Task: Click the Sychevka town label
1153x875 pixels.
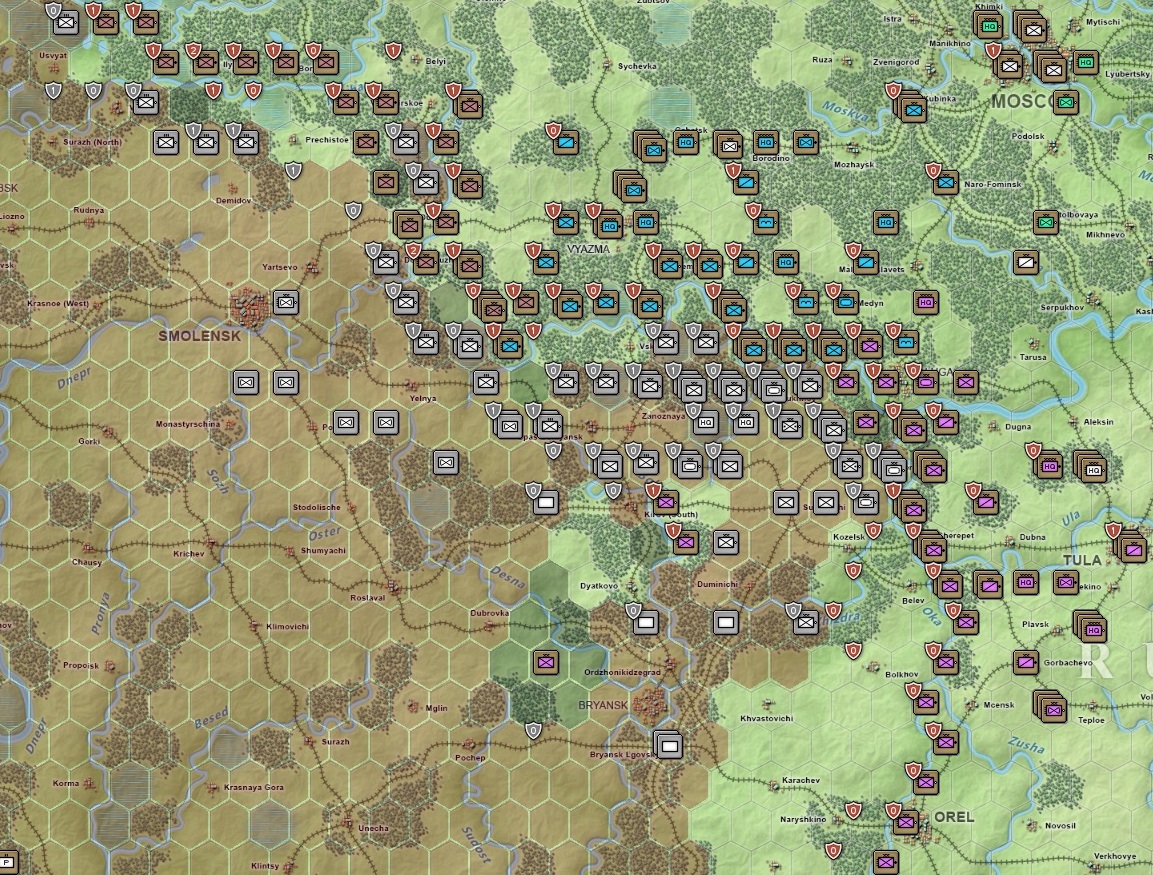Action: [x=637, y=66]
